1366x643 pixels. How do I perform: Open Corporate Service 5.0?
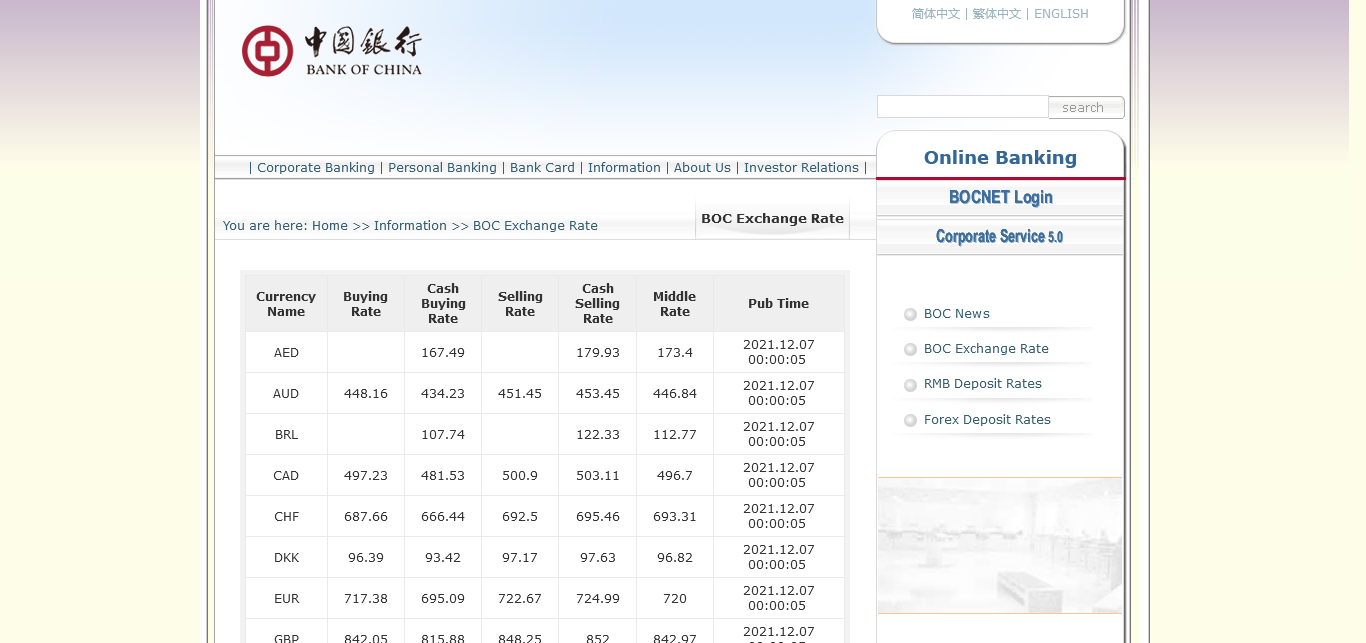(1000, 237)
